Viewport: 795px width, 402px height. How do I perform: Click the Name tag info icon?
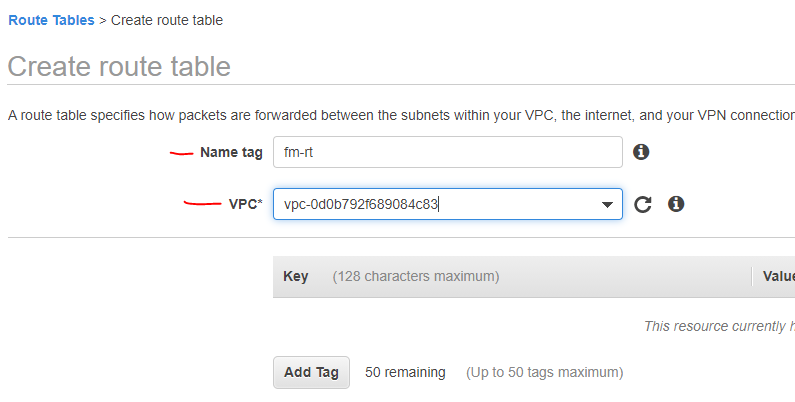click(x=642, y=152)
